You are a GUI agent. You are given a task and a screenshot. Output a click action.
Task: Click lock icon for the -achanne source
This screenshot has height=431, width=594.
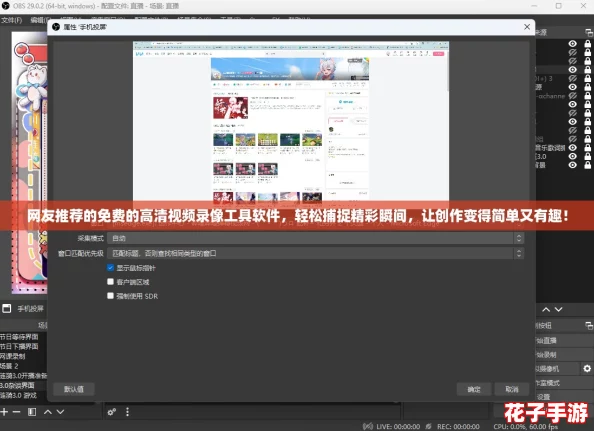587,96
